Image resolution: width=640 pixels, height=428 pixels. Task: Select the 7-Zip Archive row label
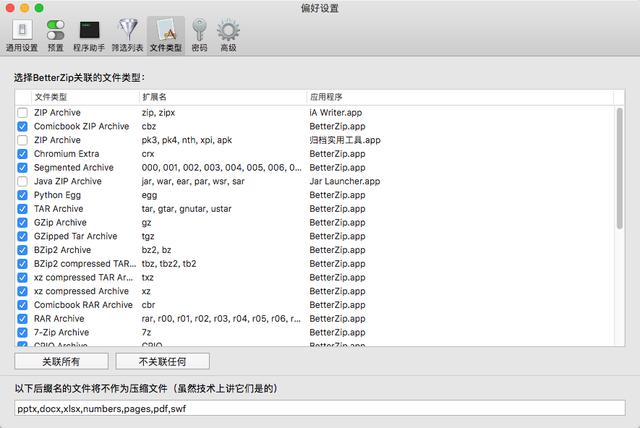tap(61, 333)
